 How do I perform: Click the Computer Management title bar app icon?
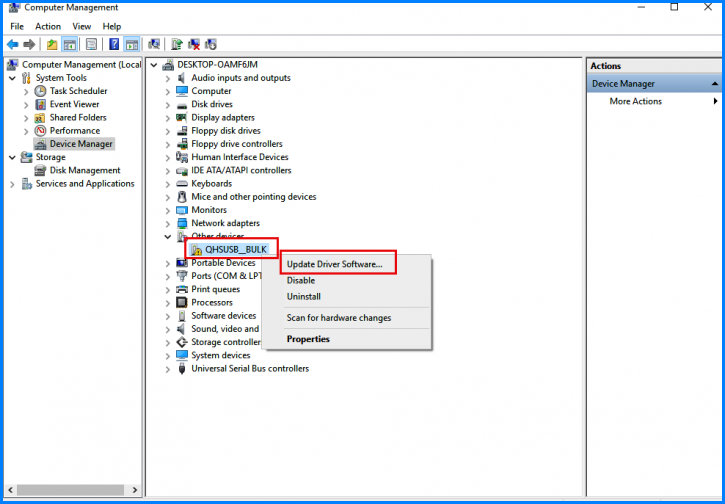[15, 7]
